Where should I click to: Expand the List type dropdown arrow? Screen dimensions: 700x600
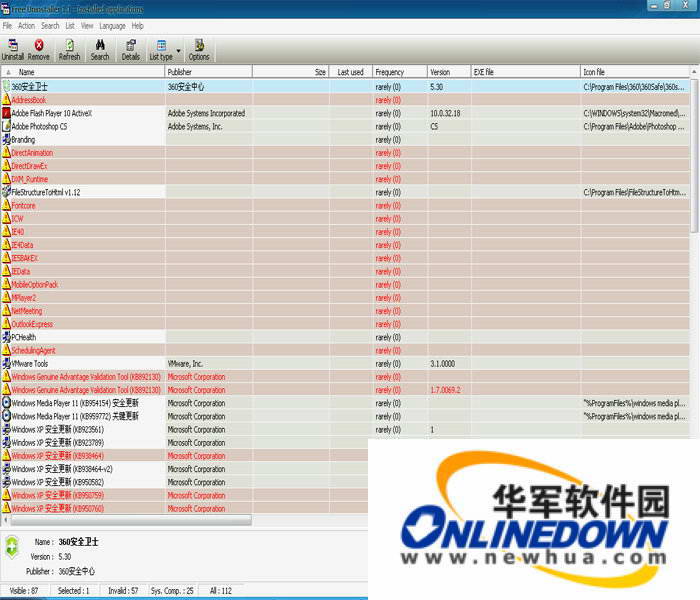179,50
